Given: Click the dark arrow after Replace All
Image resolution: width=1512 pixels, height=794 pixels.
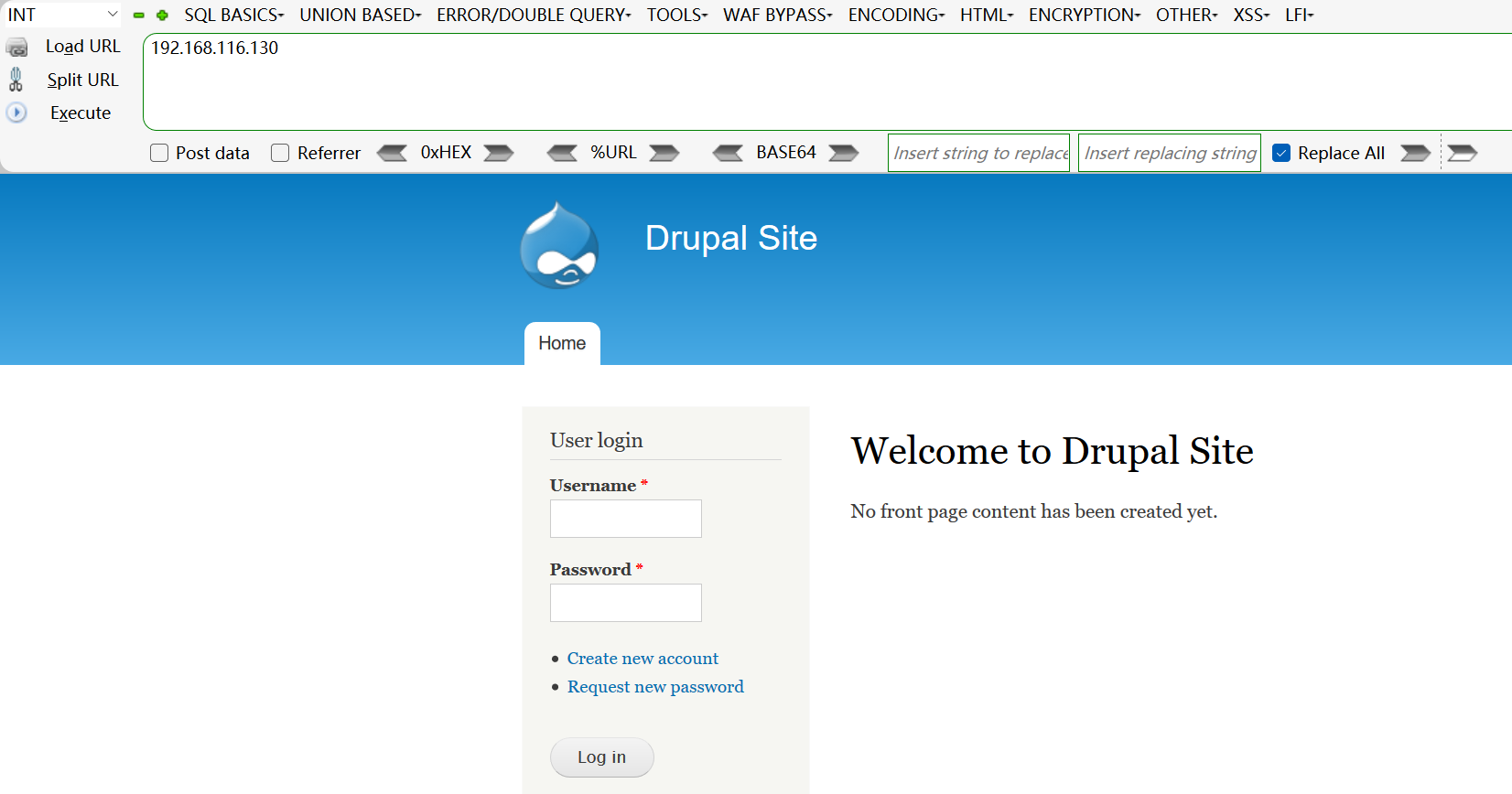Looking at the screenshot, I should point(1415,153).
